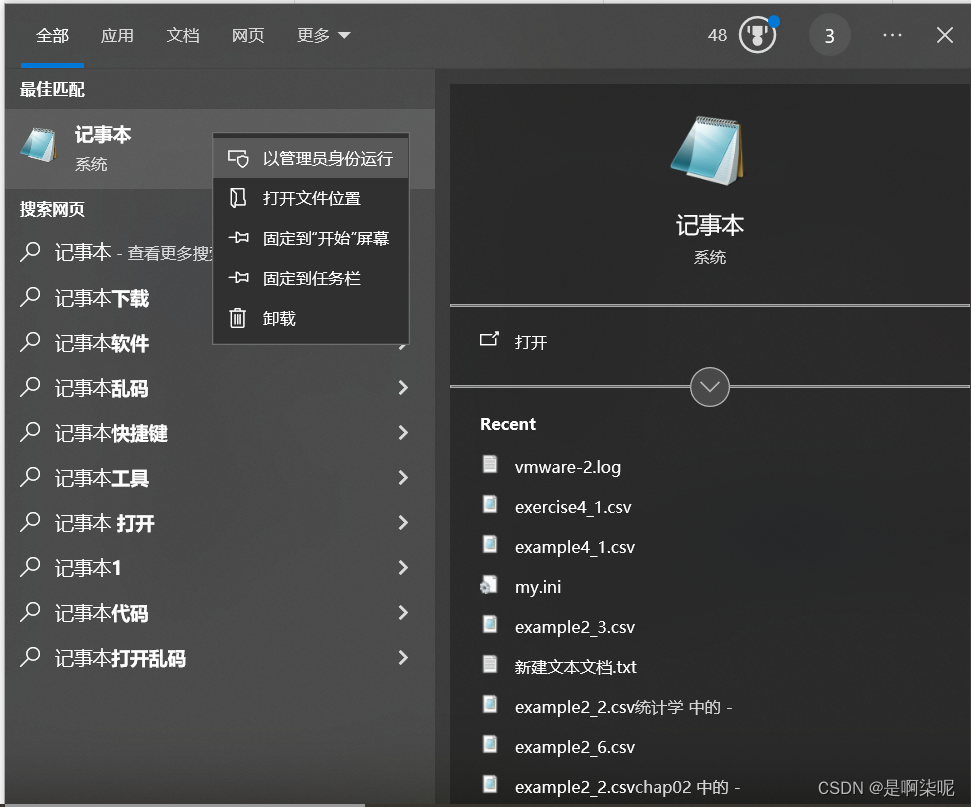Screen dimensions: 971x807
Task: Expand arrow for 记事本工具 suggestion
Action: point(403,478)
